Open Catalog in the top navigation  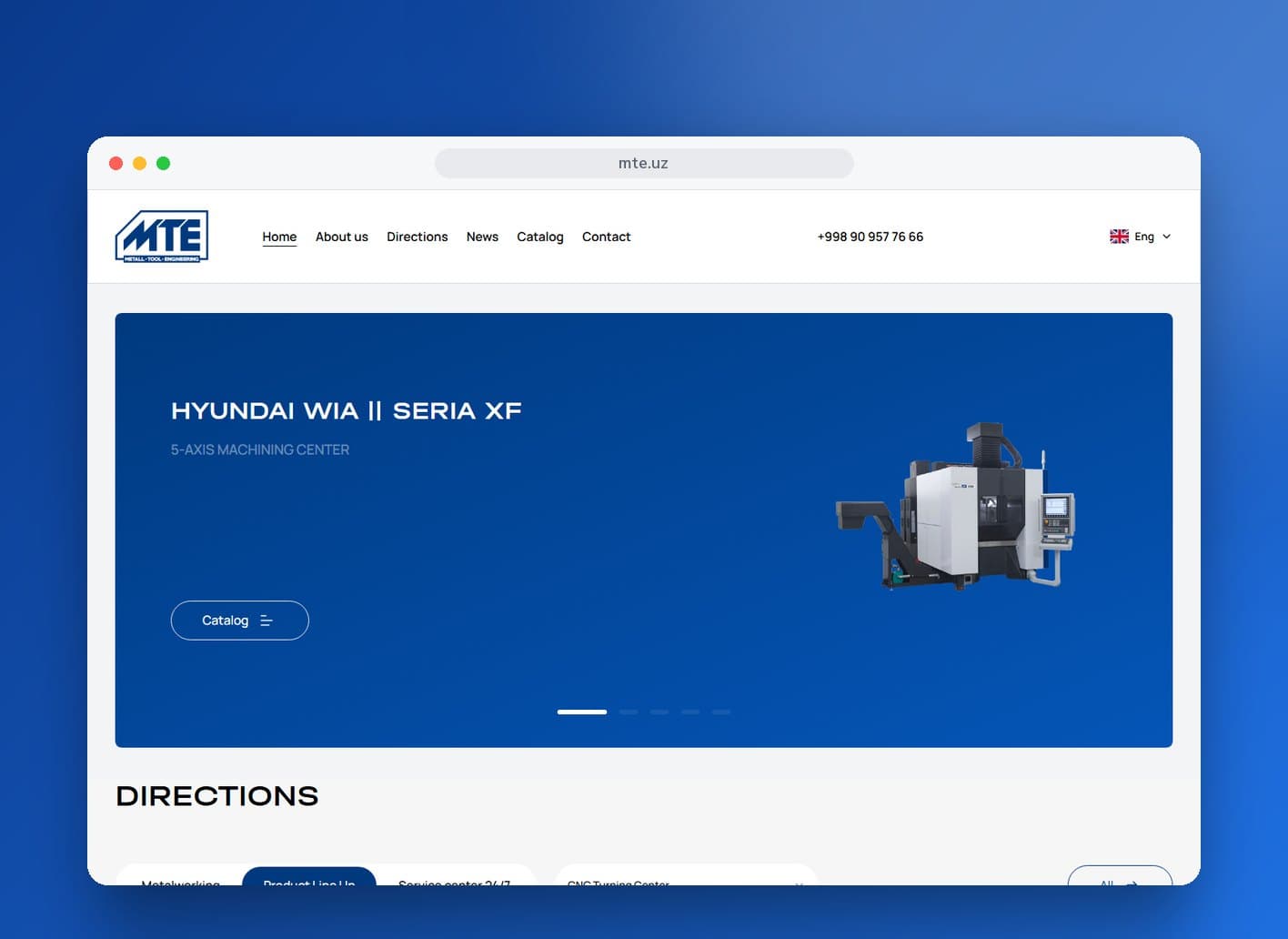540,237
